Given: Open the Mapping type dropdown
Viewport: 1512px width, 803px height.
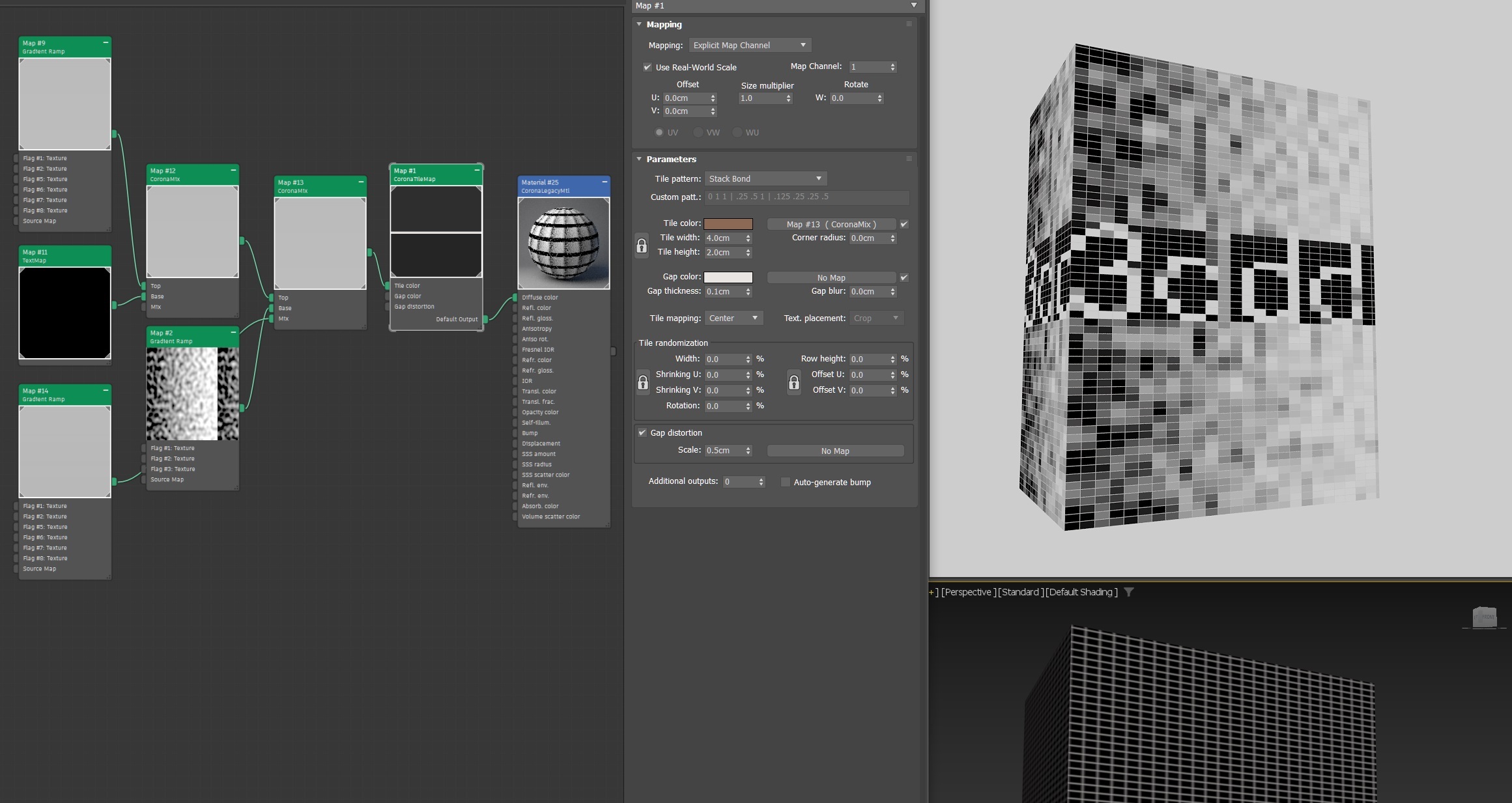Looking at the screenshot, I should (x=750, y=45).
